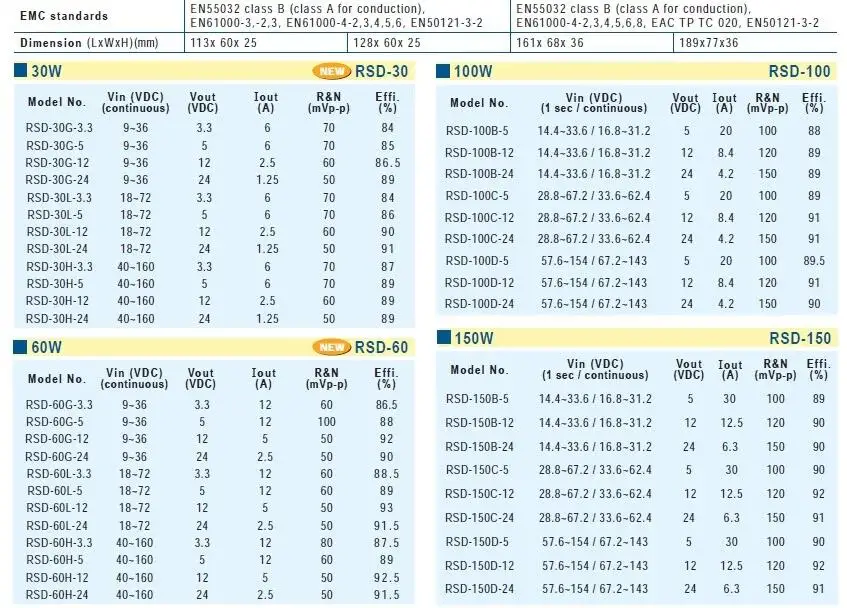This screenshot has width=847, height=608.
Task: Click model RSD-30H-5
Action: [x=55, y=284]
